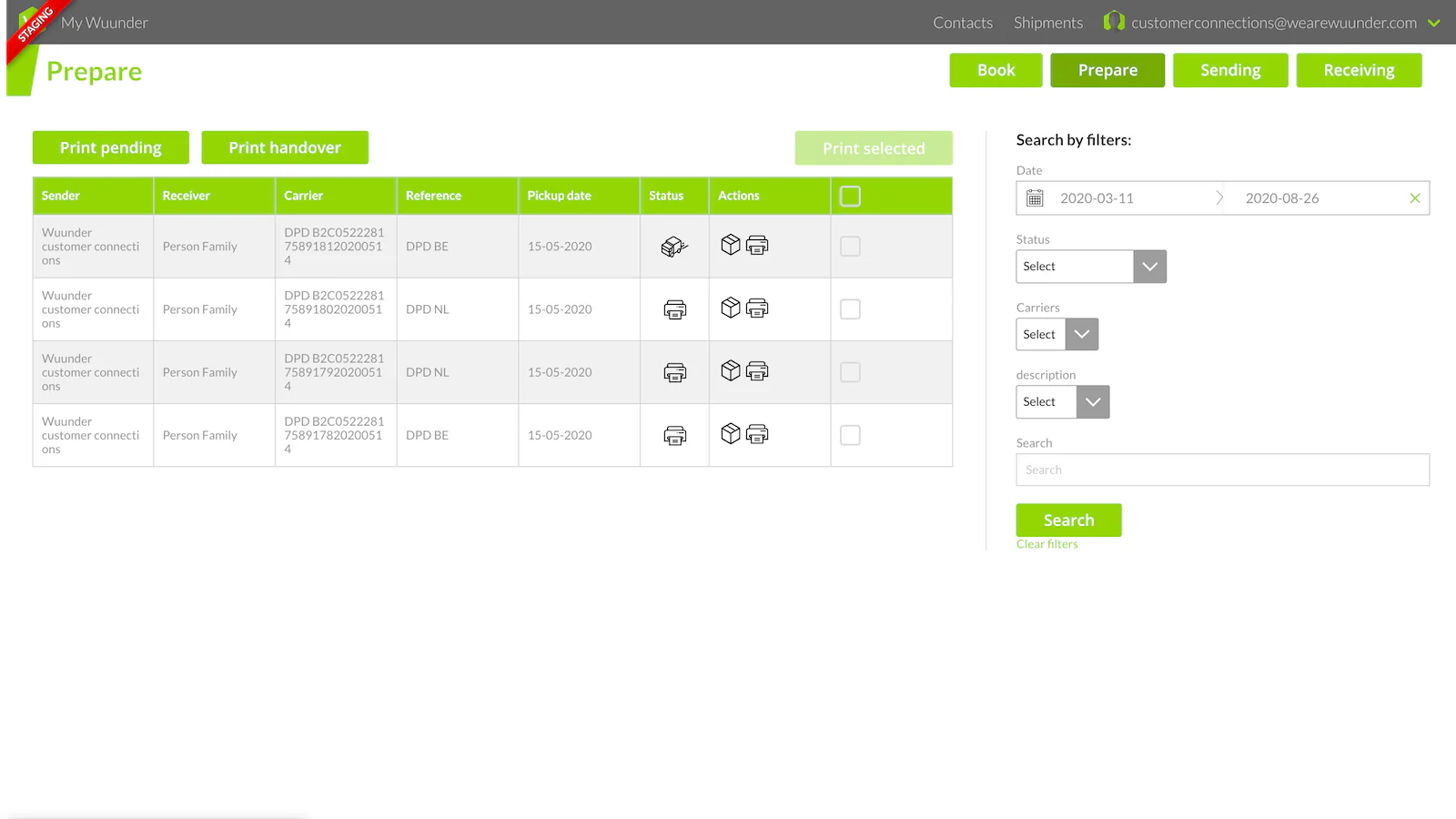The image size is (1456, 819).
Task: Click the Print handover button
Action: tap(285, 147)
